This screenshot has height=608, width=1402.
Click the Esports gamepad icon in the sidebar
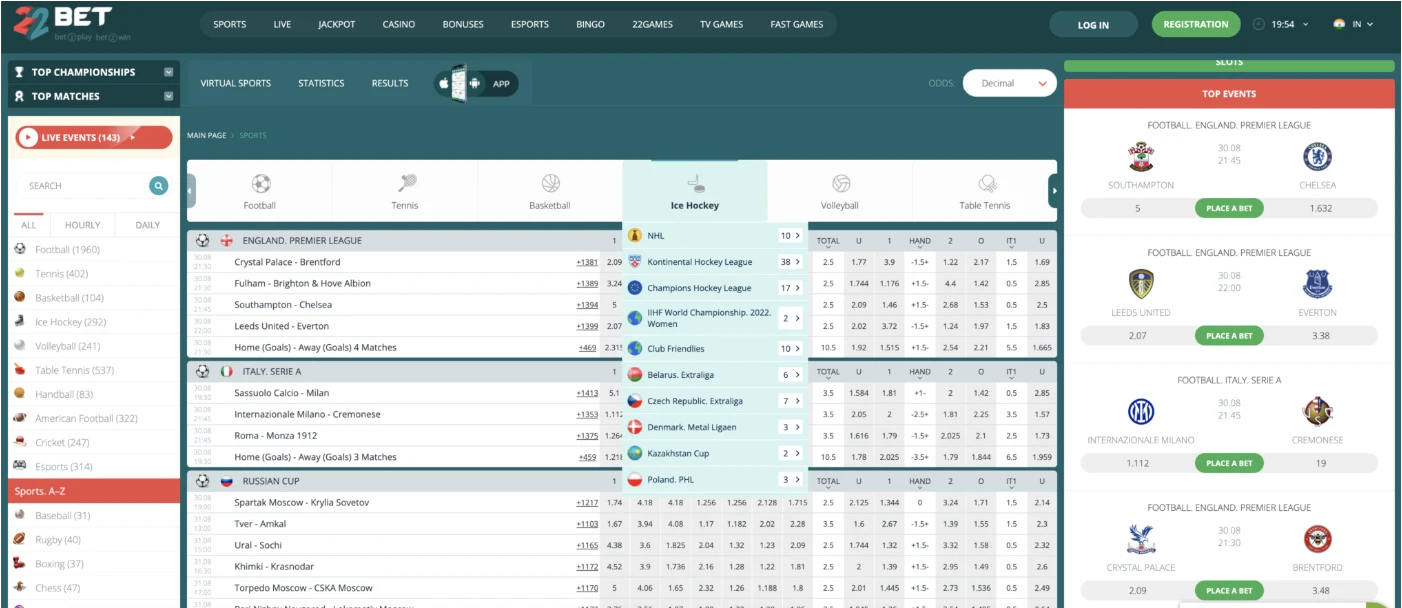(x=20, y=466)
